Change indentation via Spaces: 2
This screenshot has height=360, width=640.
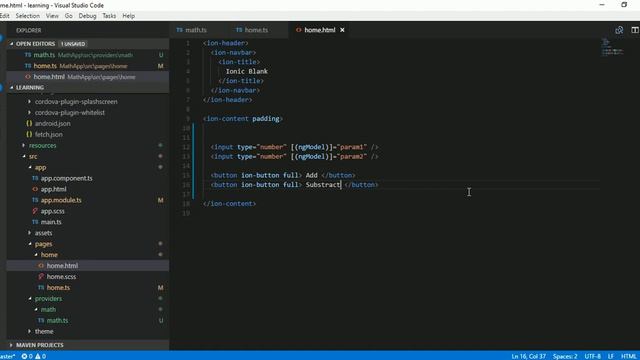(565, 356)
